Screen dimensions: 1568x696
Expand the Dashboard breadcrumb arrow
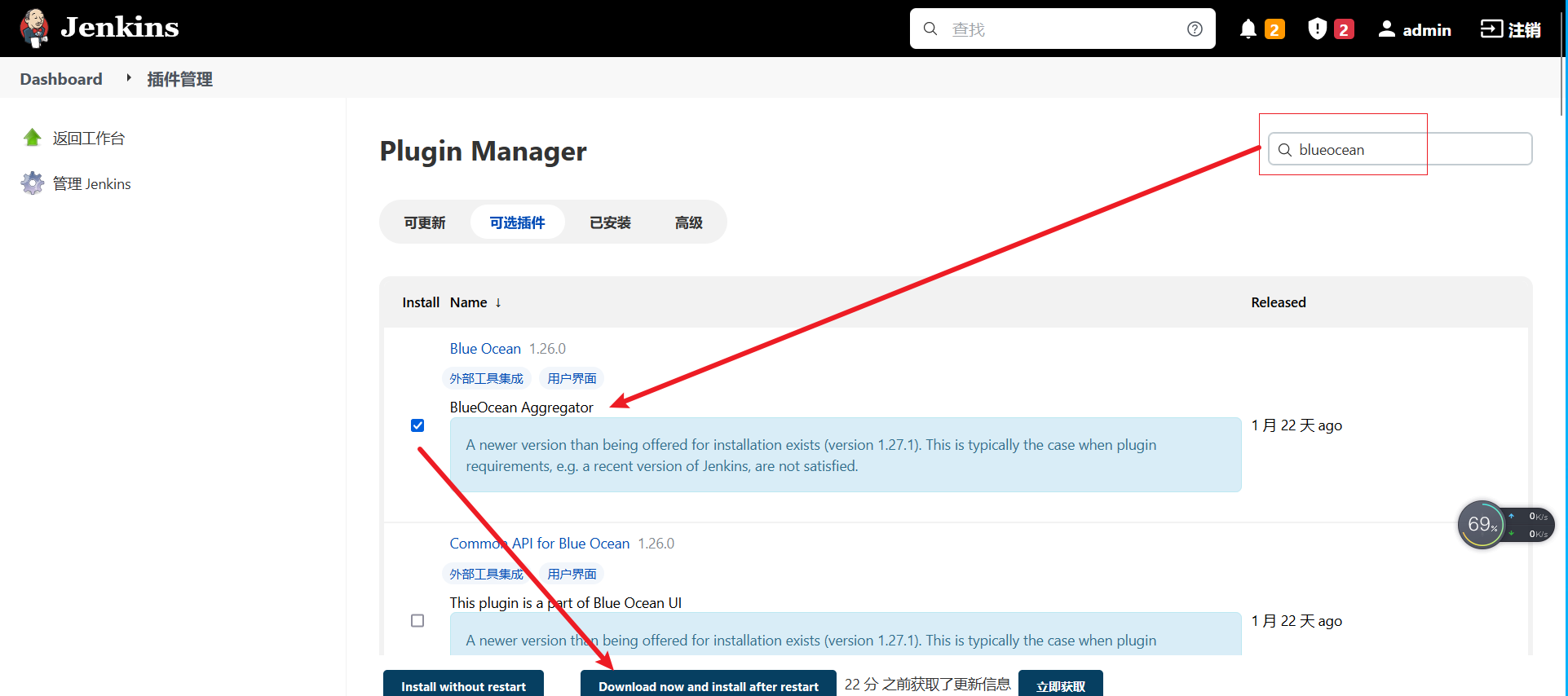(x=128, y=78)
